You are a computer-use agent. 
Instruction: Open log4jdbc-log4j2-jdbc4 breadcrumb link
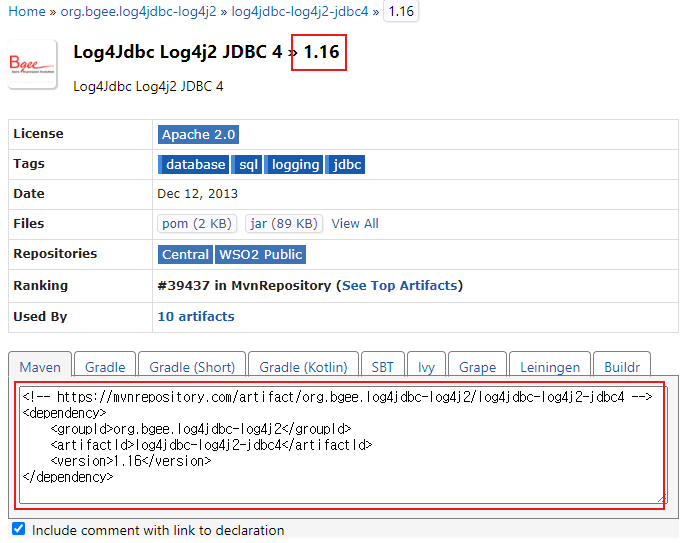300,11
